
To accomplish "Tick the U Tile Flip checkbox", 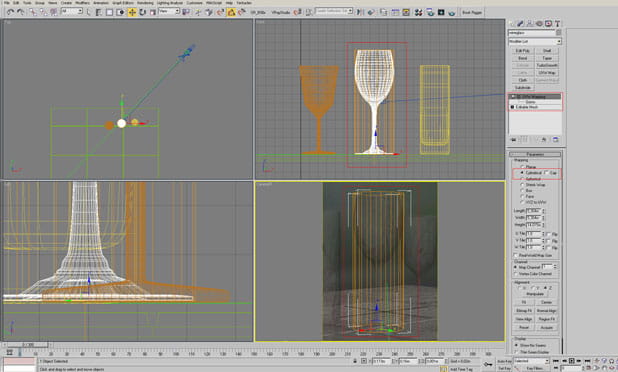I will [x=549, y=234].
